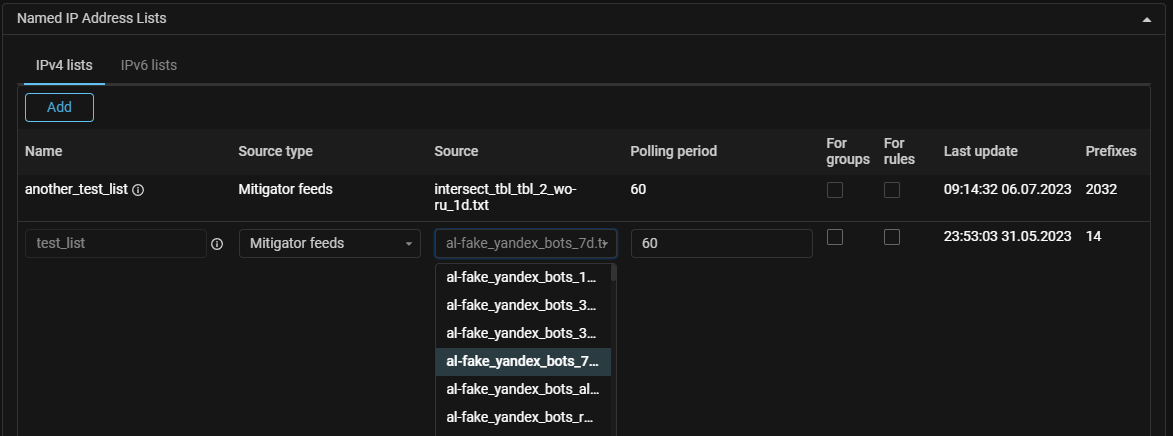Switch to the IPv4 lists tab

[x=57, y=65]
